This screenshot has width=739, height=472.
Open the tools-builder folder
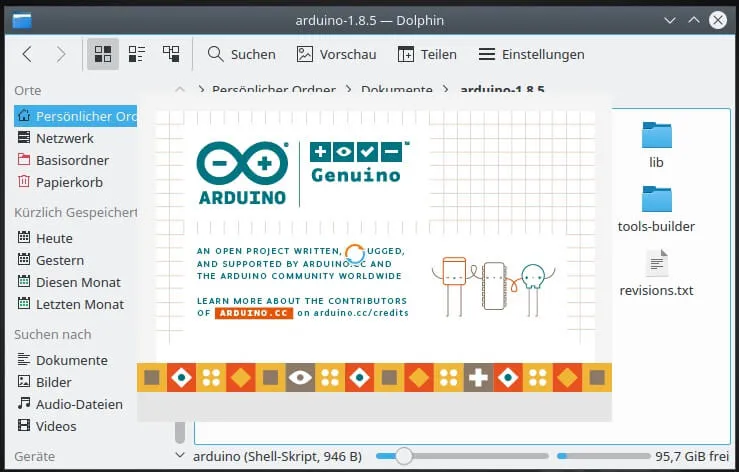656,200
